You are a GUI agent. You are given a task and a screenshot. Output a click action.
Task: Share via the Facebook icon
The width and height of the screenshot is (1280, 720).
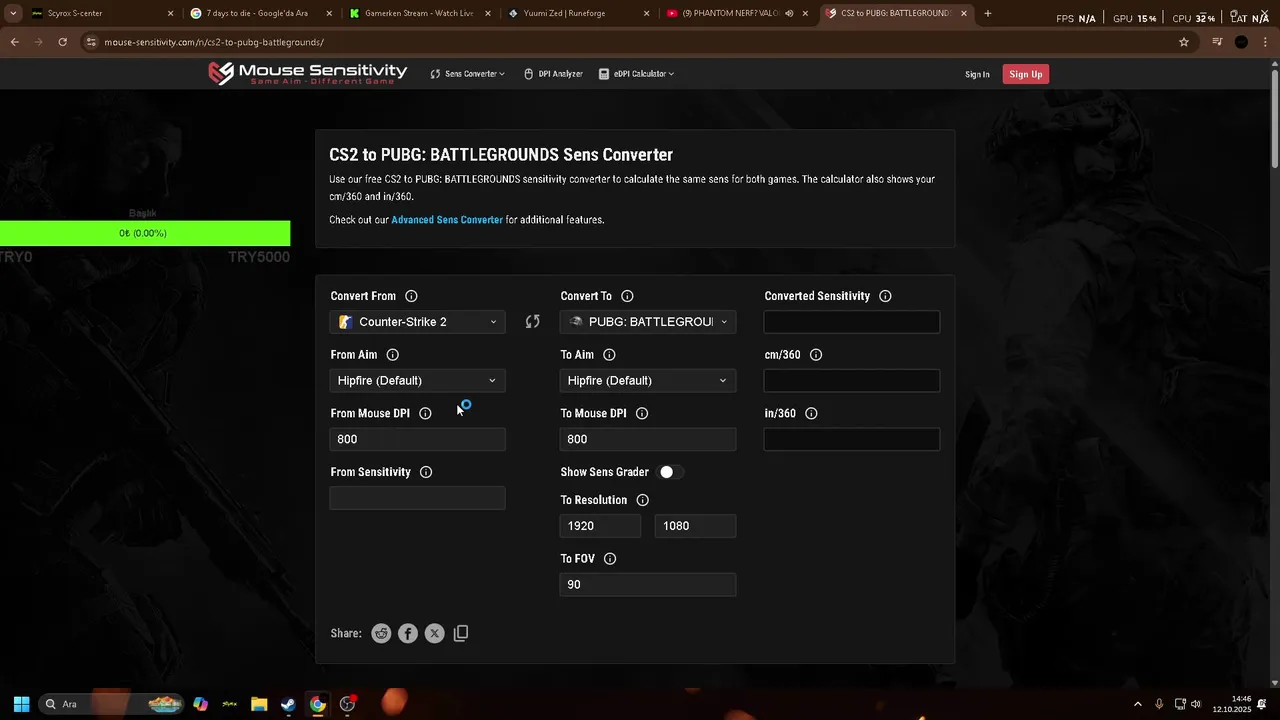(x=408, y=633)
